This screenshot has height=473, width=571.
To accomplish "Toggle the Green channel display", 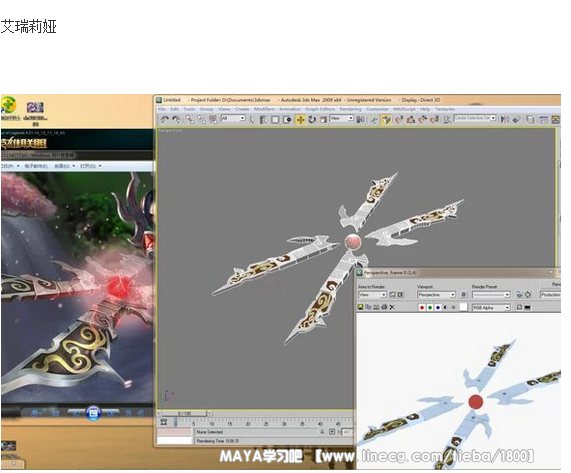I will point(430,308).
